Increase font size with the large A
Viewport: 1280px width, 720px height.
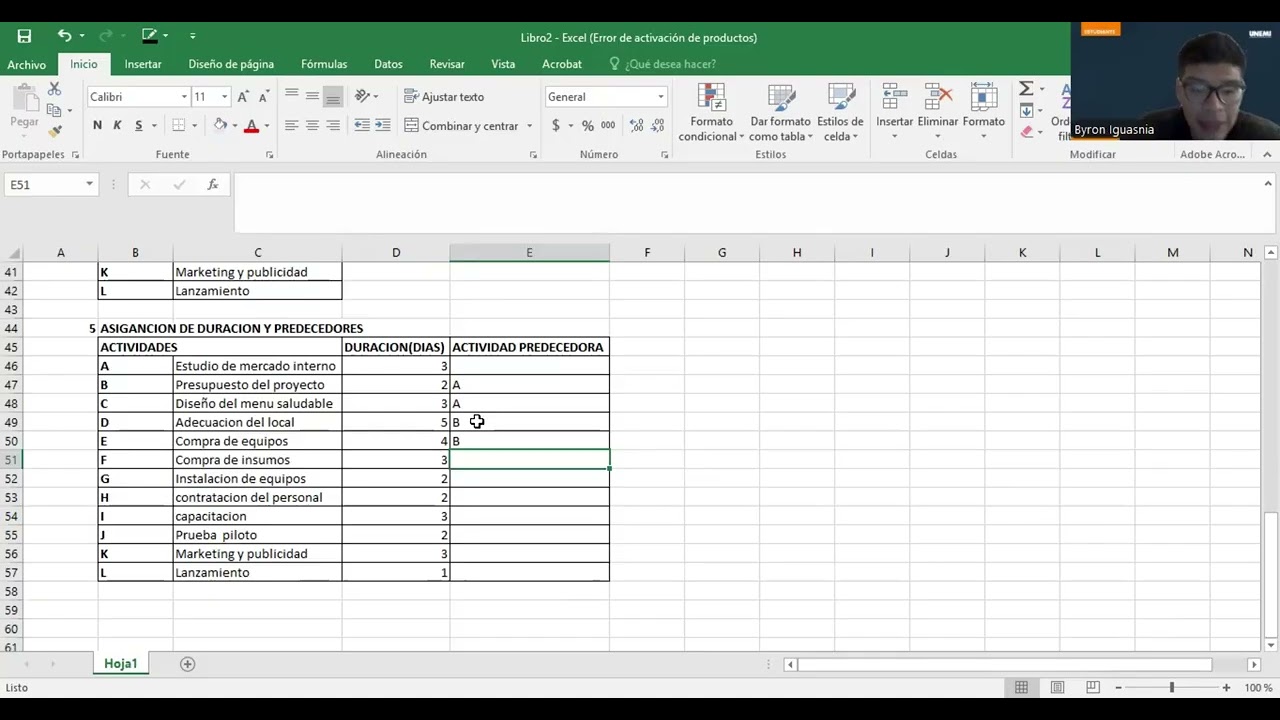coord(243,97)
